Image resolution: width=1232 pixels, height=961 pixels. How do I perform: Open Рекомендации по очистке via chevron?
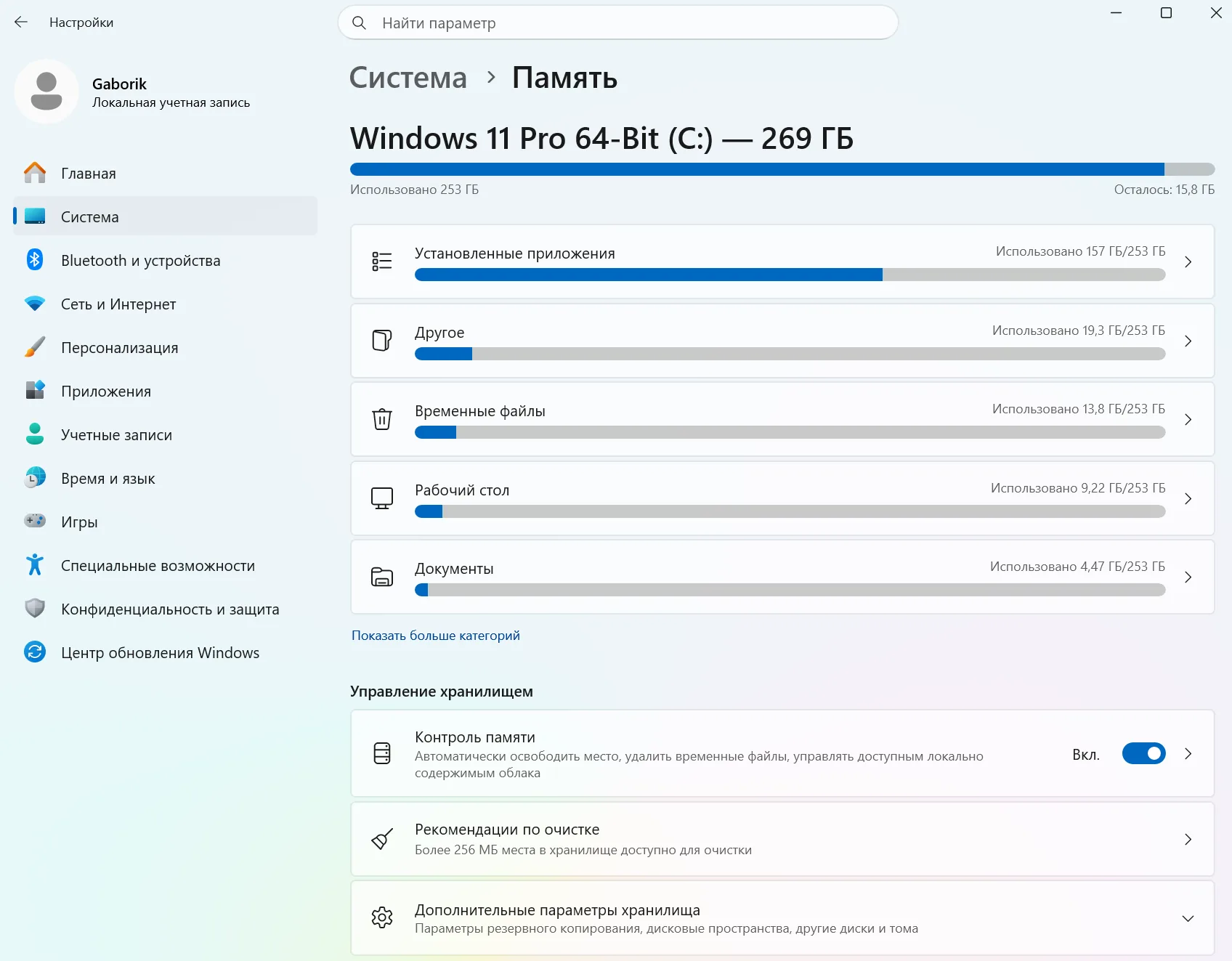(1188, 839)
